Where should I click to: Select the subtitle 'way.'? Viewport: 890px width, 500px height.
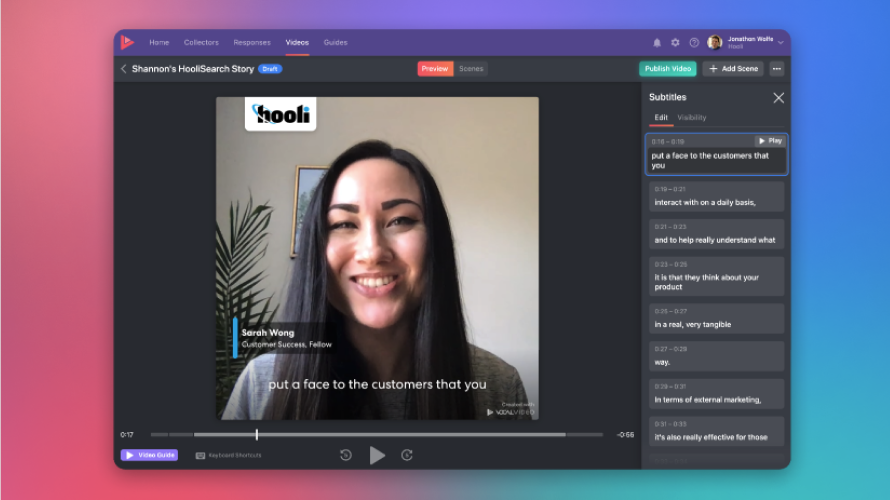[716, 356]
